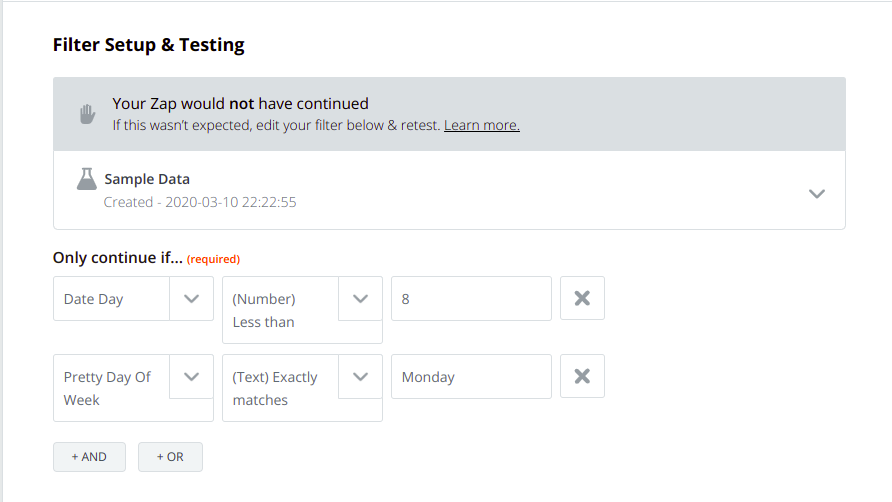This screenshot has width=892, height=502.
Task: Click the + OR button
Action: [x=170, y=457]
